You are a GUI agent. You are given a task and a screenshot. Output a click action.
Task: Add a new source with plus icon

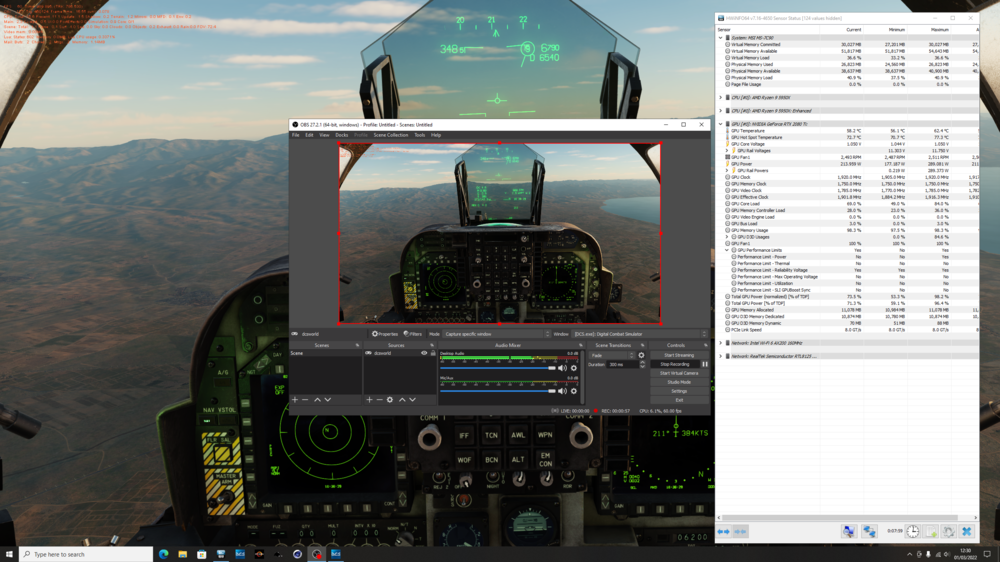369,400
